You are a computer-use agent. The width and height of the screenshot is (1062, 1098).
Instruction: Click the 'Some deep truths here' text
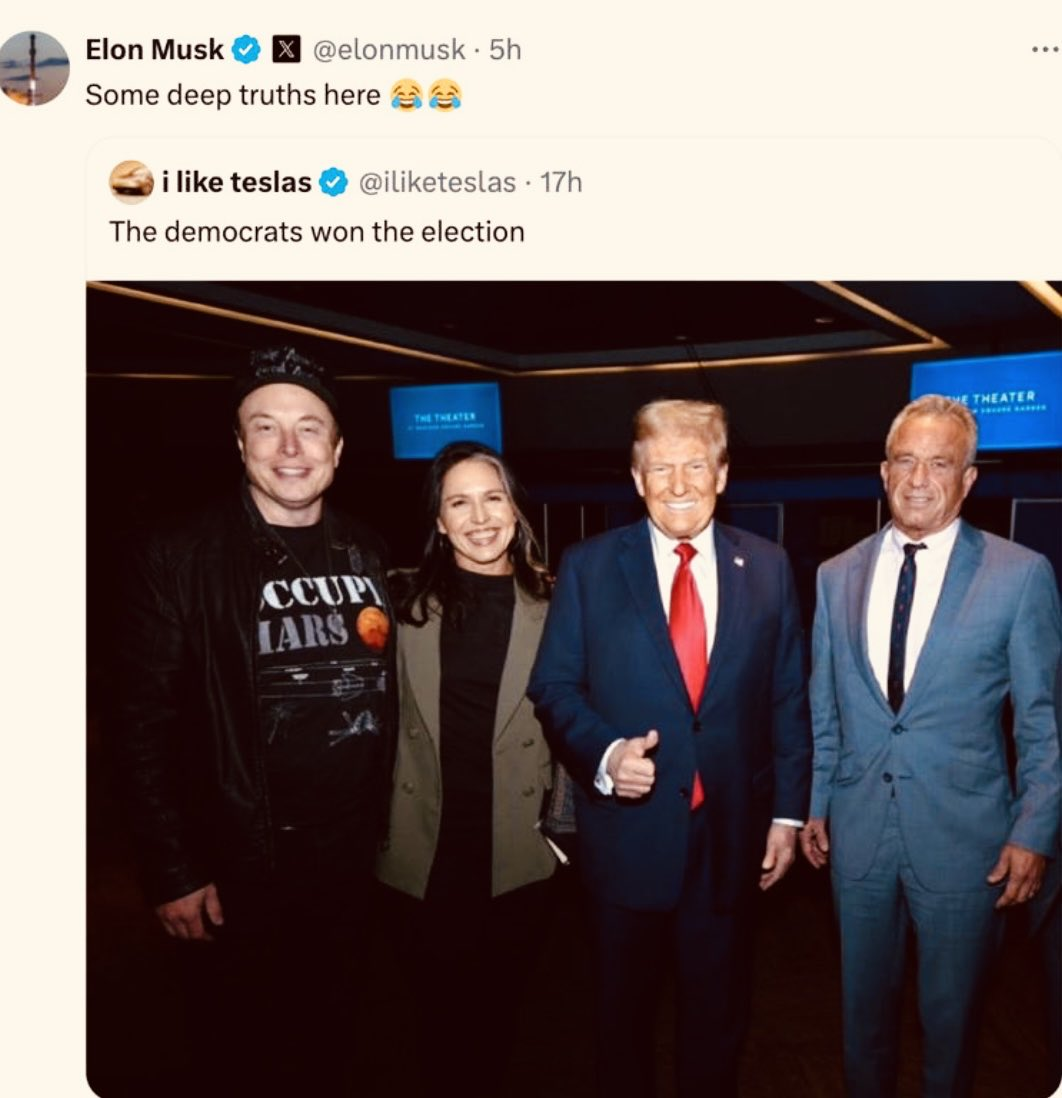[232, 95]
